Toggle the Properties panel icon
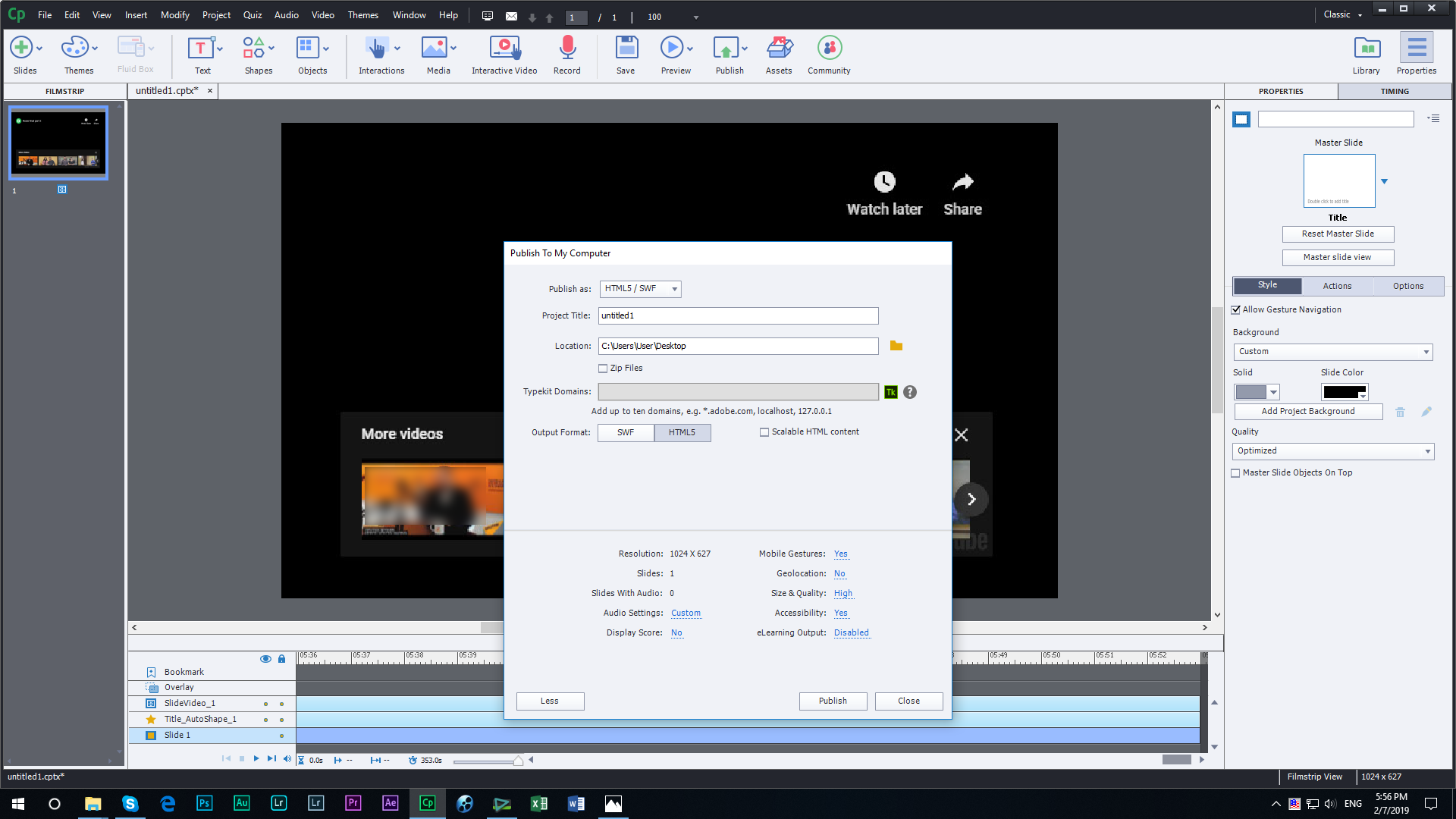The height and width of the screenshot is (819, 1456). (1417, 48)
